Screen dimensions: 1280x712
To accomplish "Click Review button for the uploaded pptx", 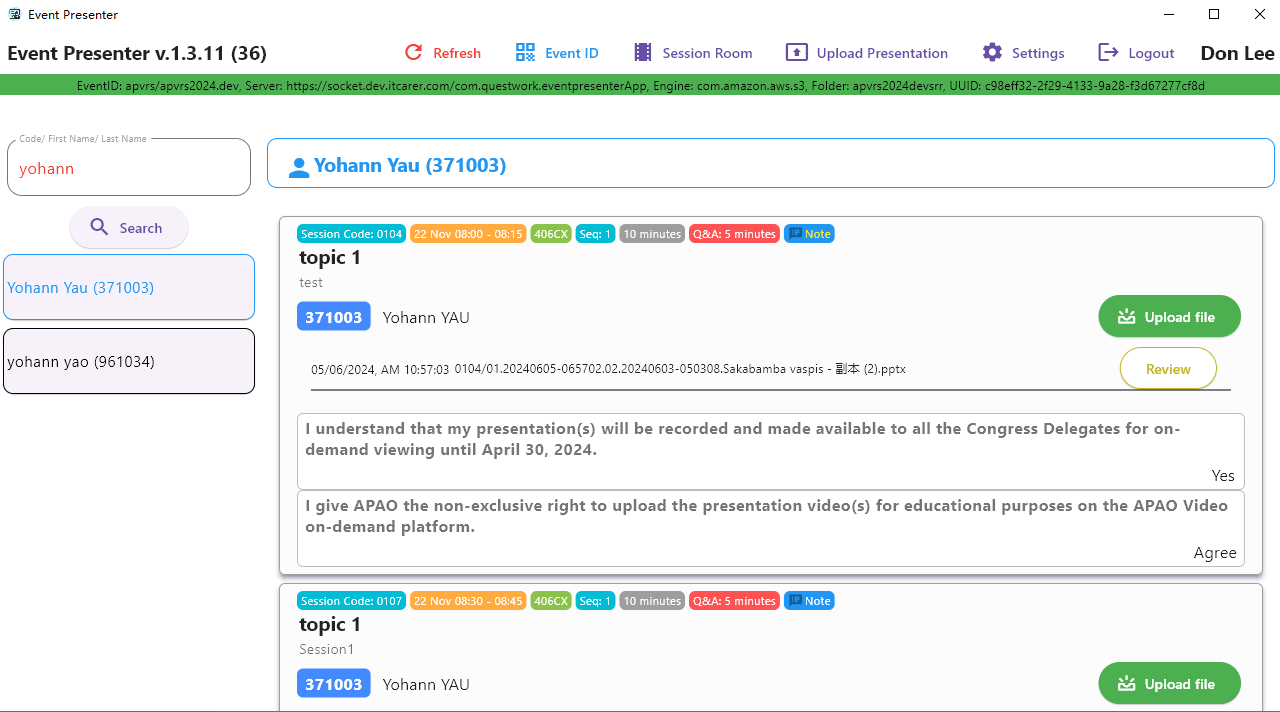I will pyautogui.click(x=1167, y=369).
